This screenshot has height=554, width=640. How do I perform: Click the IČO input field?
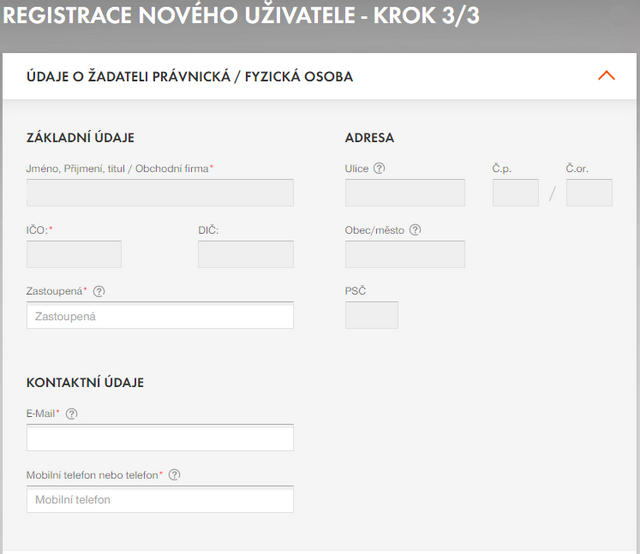(x=74, y=254)
